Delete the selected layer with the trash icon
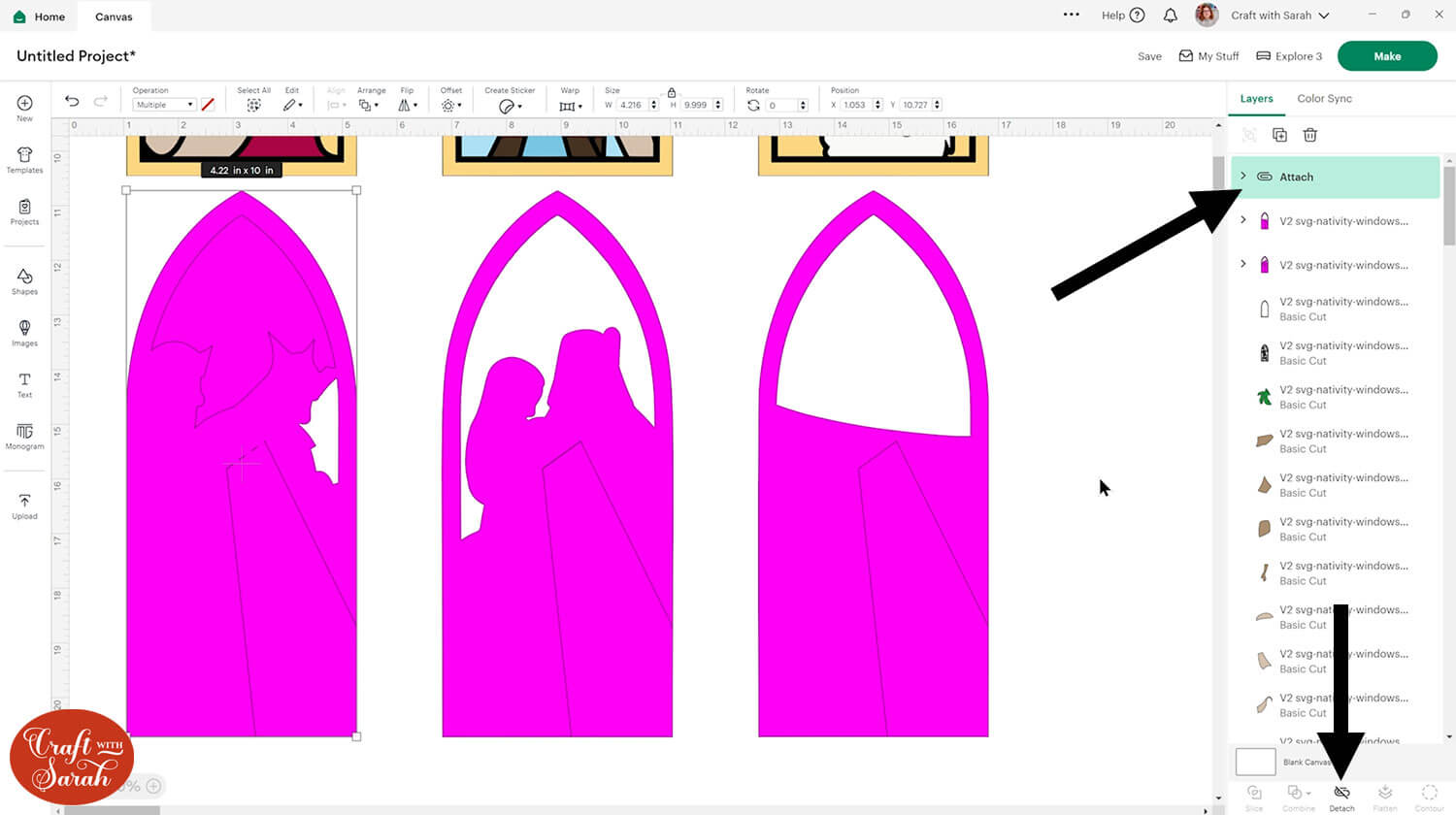Screen dimensions: 1456x815 pyautogui.click(x=1309, y=135)
